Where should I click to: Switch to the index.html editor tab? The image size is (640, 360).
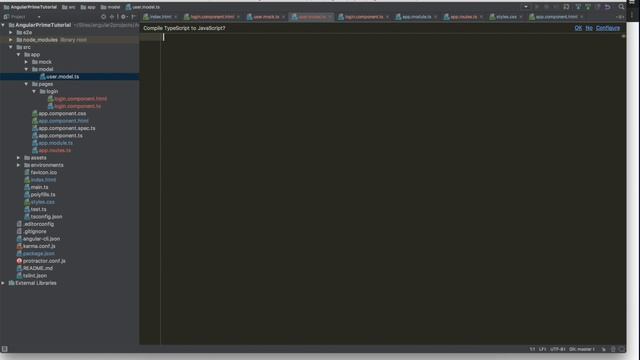(x=160, y=17)
